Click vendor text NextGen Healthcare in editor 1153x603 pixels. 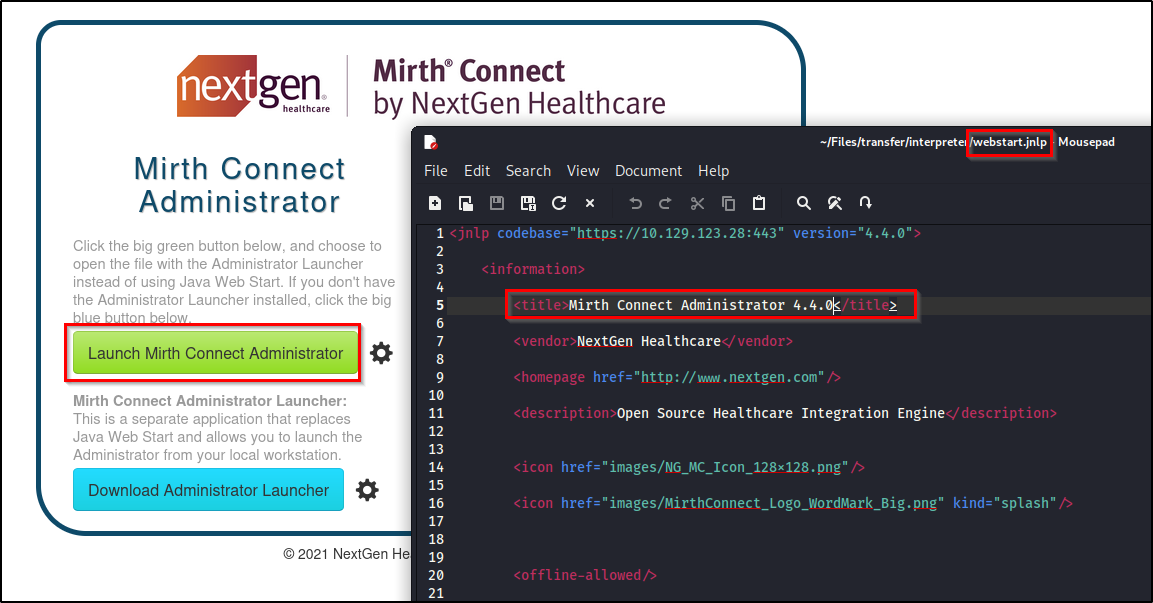[x=649, y=341]
